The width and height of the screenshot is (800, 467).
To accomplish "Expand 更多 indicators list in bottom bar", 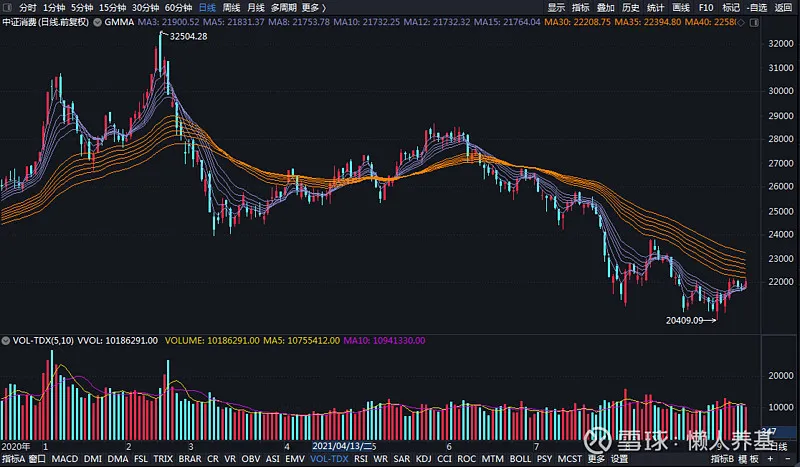I will [x=596, y=460].
